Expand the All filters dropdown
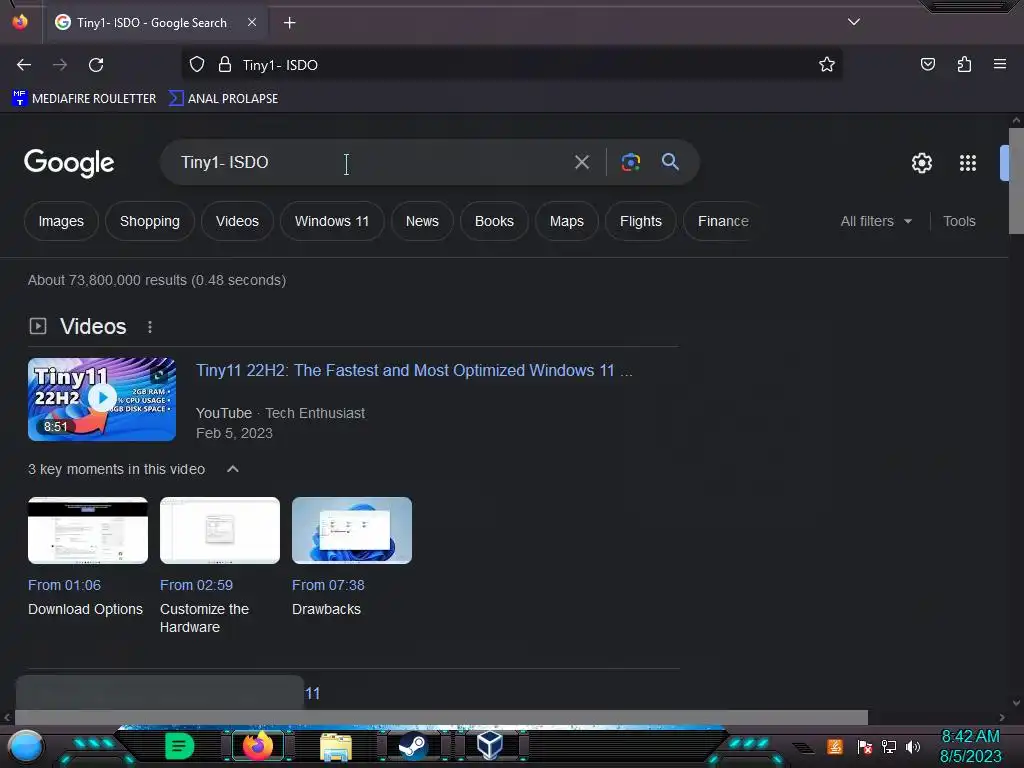Image resolution: width=1024 pixels, height=768 pixels. pyautogui.click(x=876, y=221)
